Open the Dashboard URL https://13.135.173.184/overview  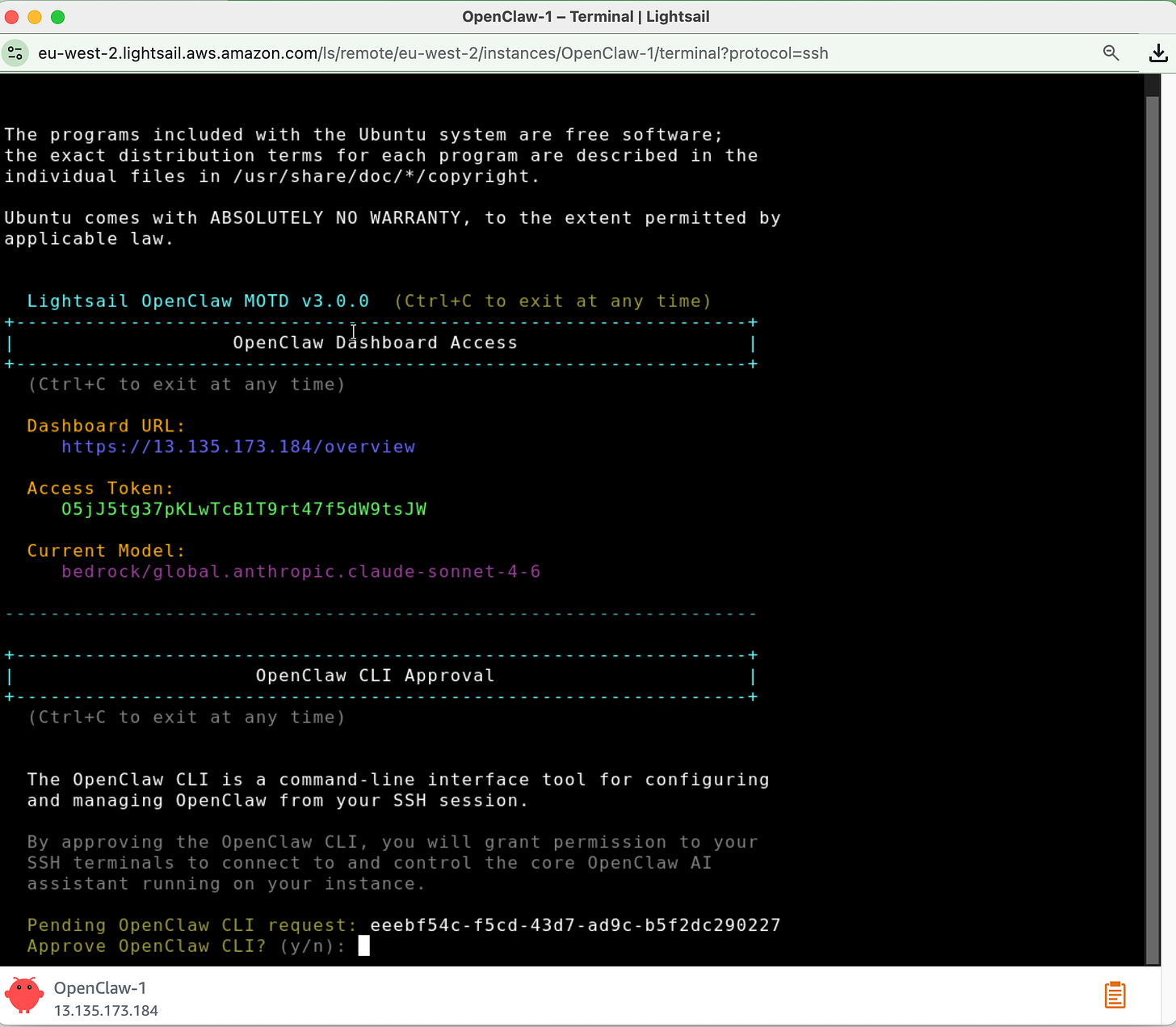(x=238, y=447)
